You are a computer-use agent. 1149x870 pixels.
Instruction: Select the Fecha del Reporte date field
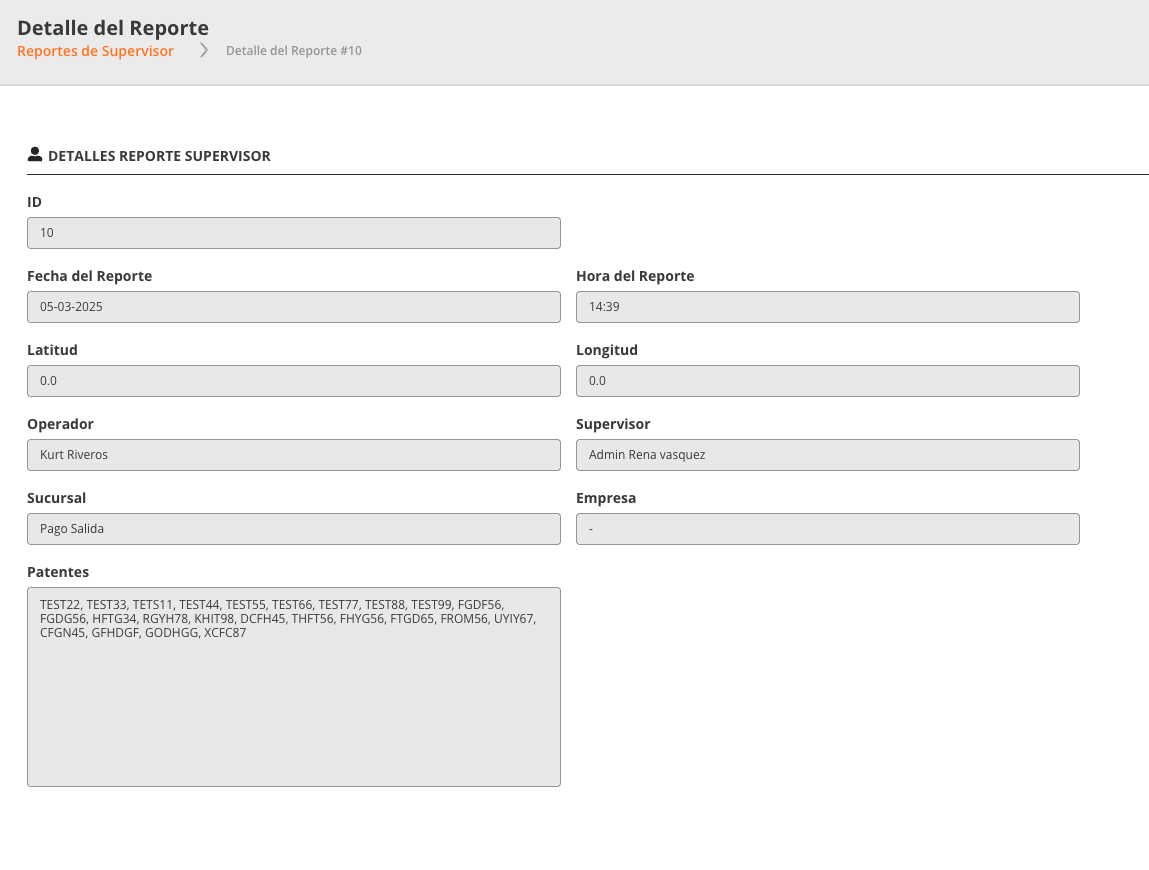point(293,307)
